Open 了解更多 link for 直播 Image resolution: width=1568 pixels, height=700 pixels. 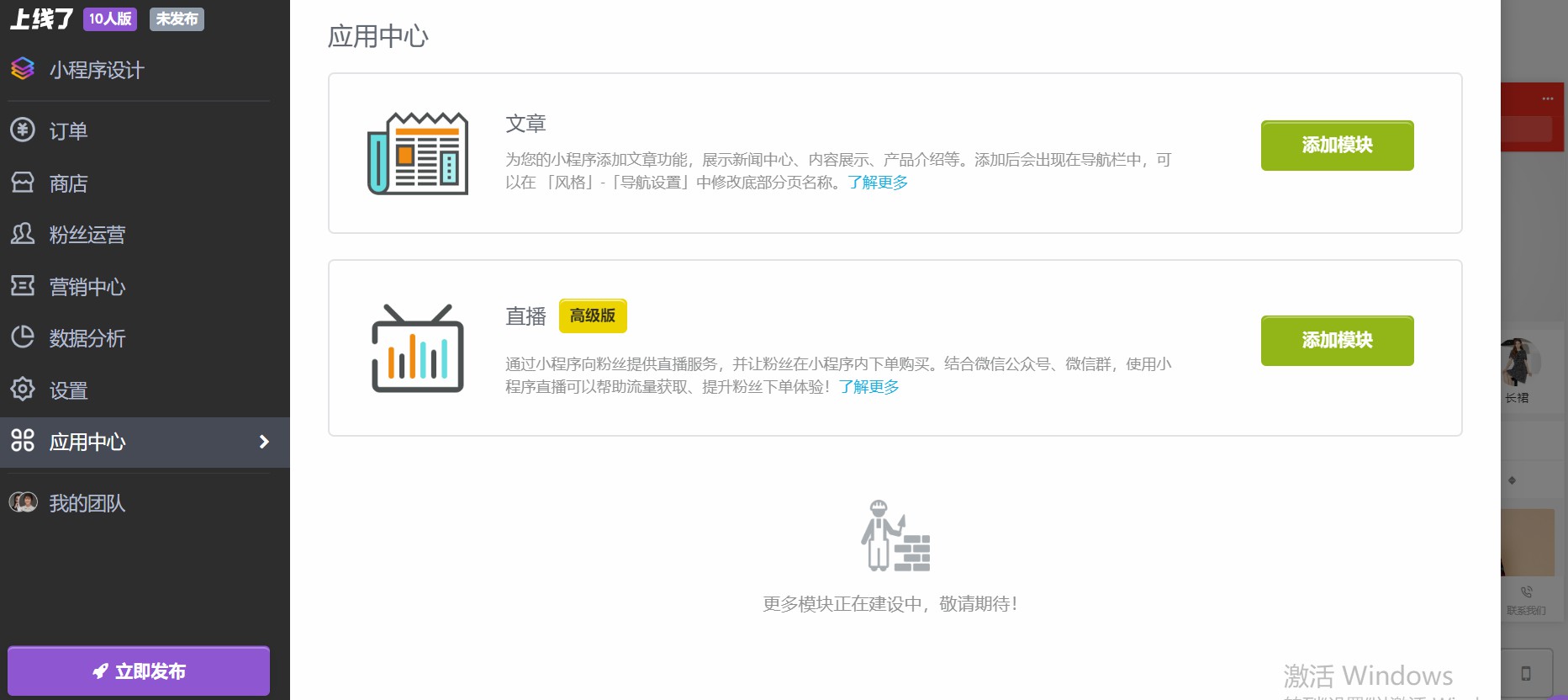pos(868,387)
